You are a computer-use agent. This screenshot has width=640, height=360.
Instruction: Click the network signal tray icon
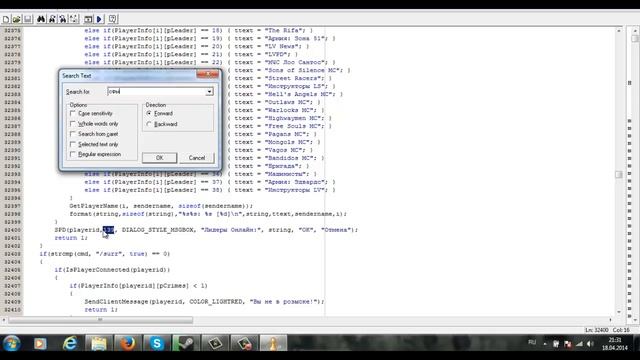tap(579, 344)
